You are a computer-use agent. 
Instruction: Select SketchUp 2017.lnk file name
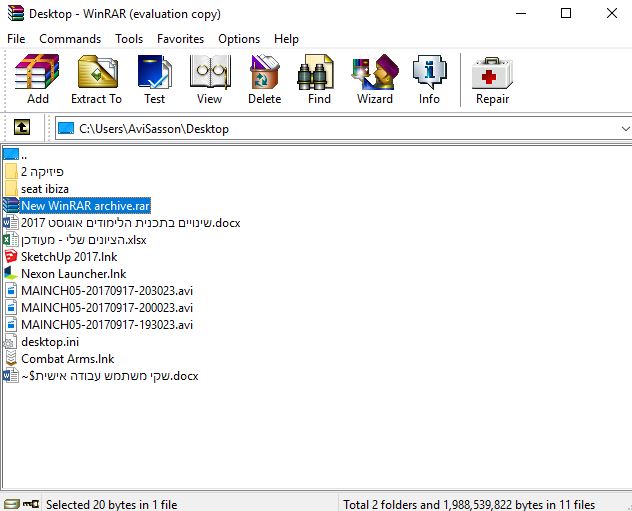tap(69, 257)
